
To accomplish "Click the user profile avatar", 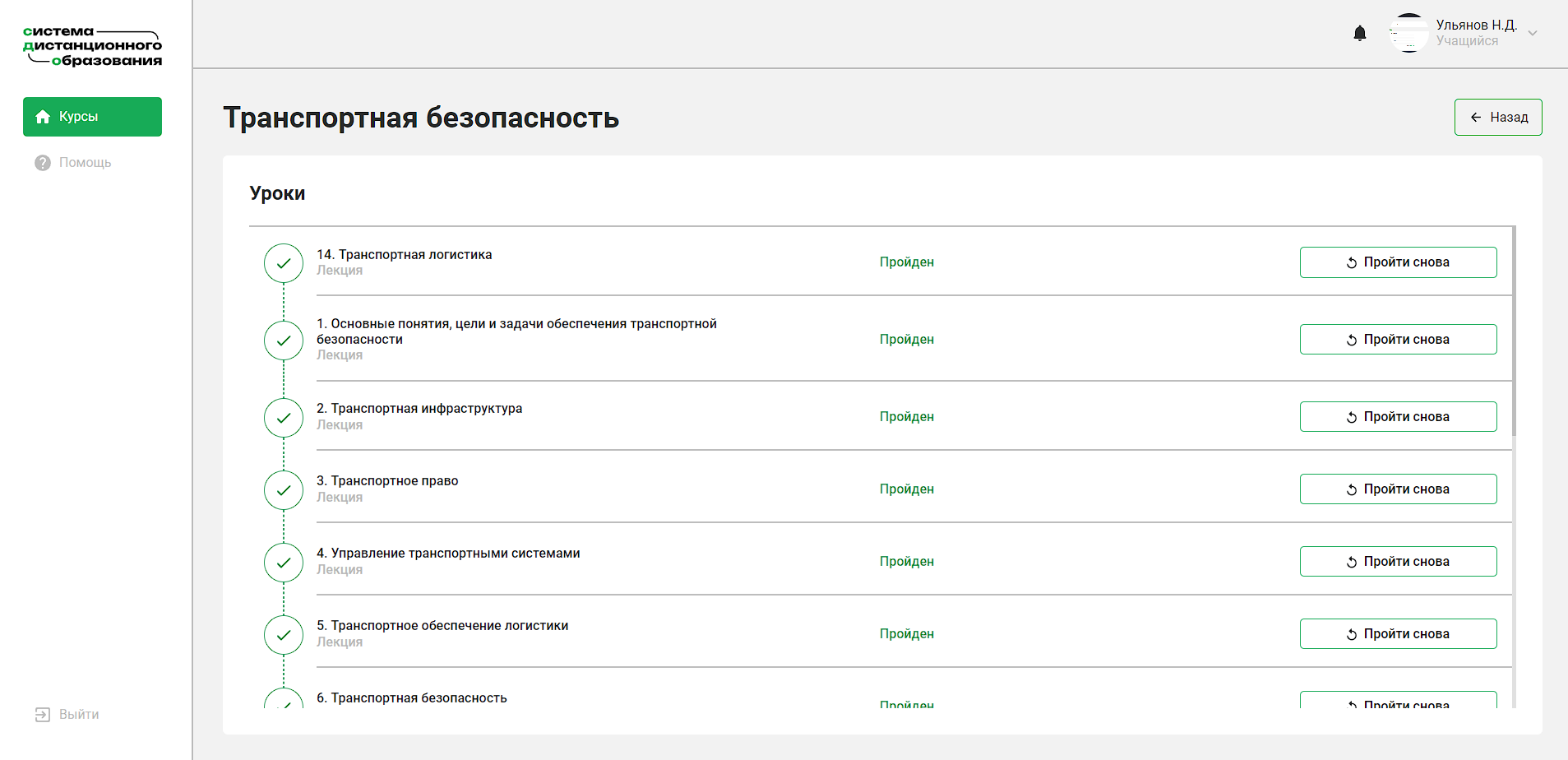I will (1408, 33).
